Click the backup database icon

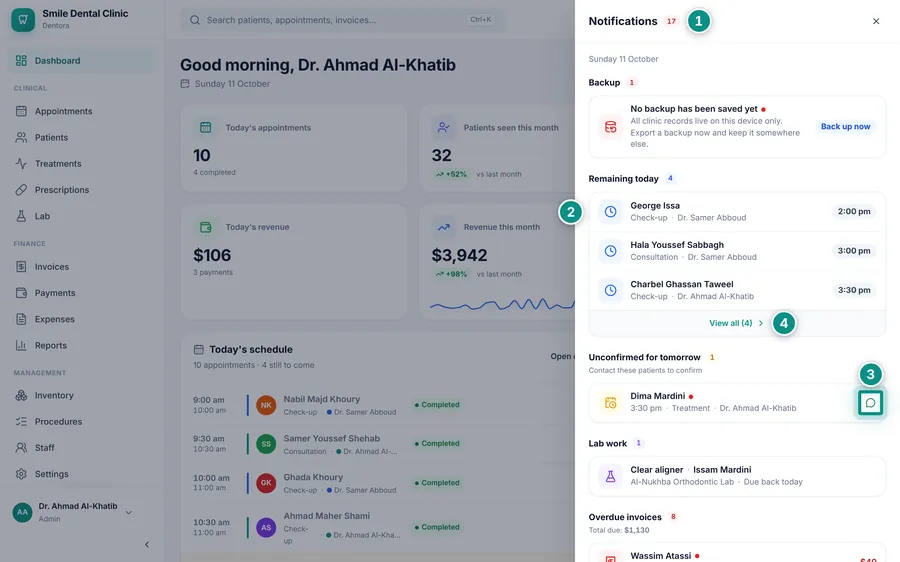[x=610, y=127]
